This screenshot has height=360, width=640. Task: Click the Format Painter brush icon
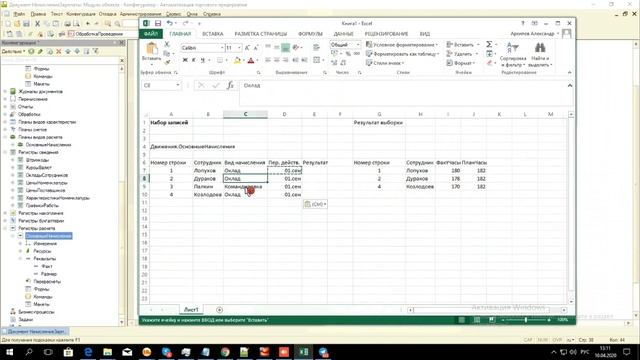(x=167, y=62)
